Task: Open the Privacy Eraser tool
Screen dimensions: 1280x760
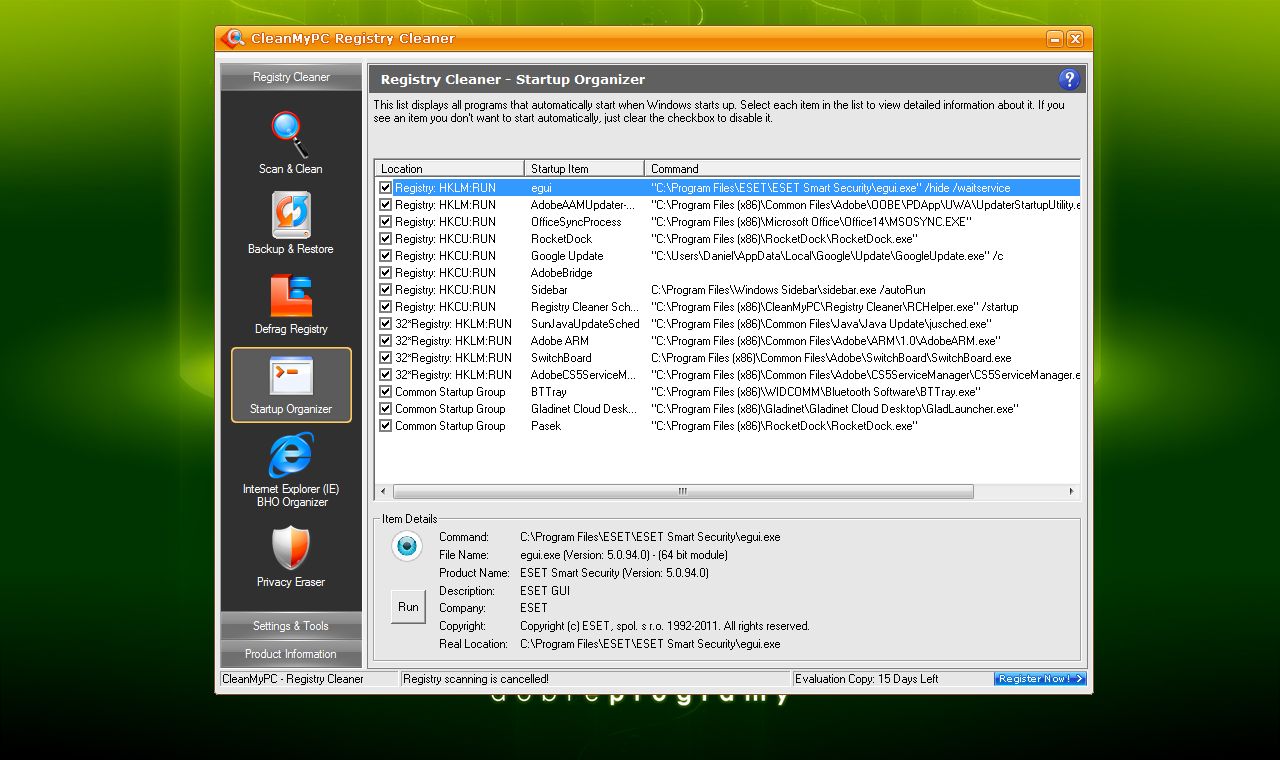Action: point(291,557)
